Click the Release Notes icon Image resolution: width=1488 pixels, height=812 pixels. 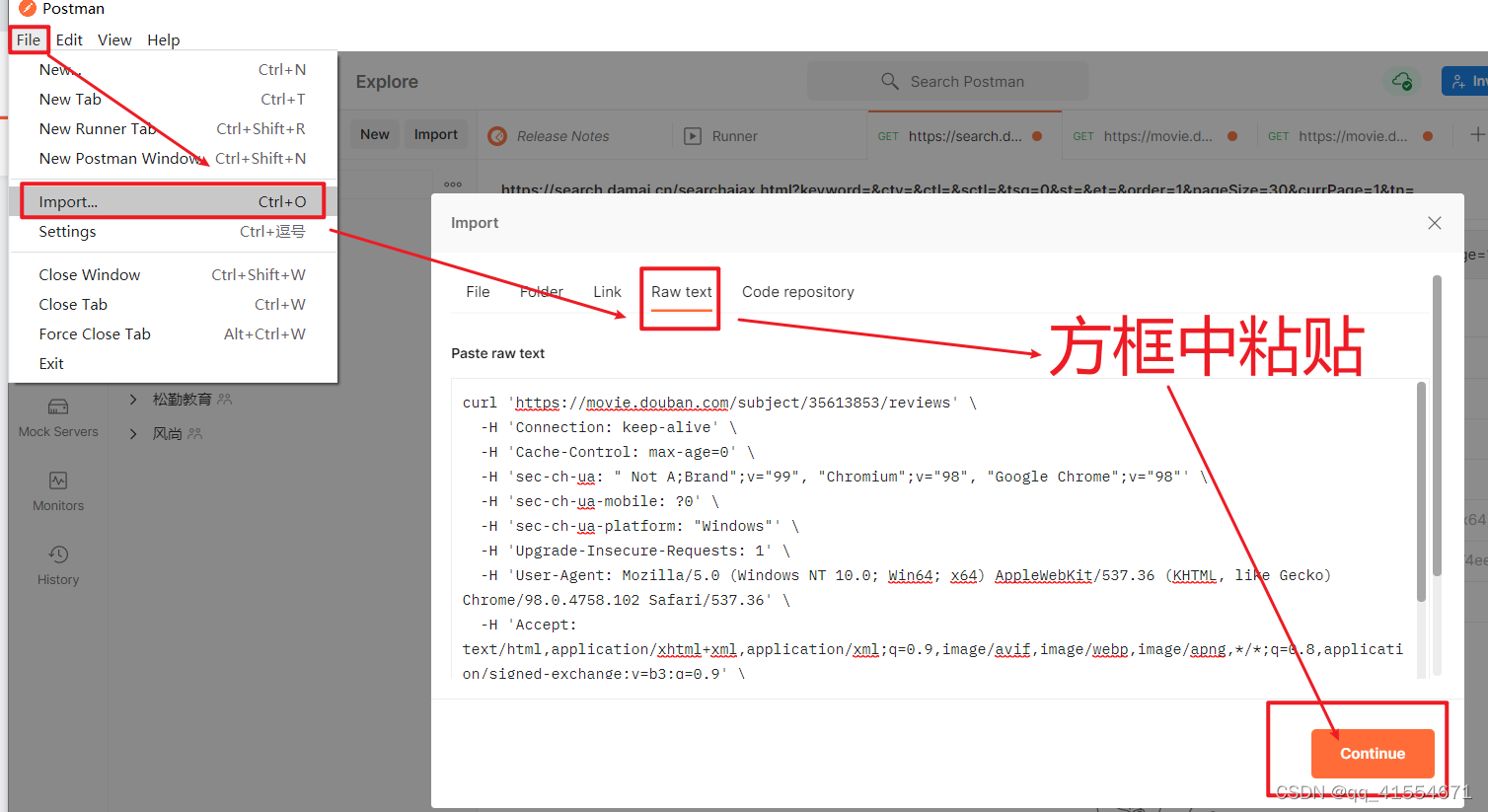tap(497, 136)
